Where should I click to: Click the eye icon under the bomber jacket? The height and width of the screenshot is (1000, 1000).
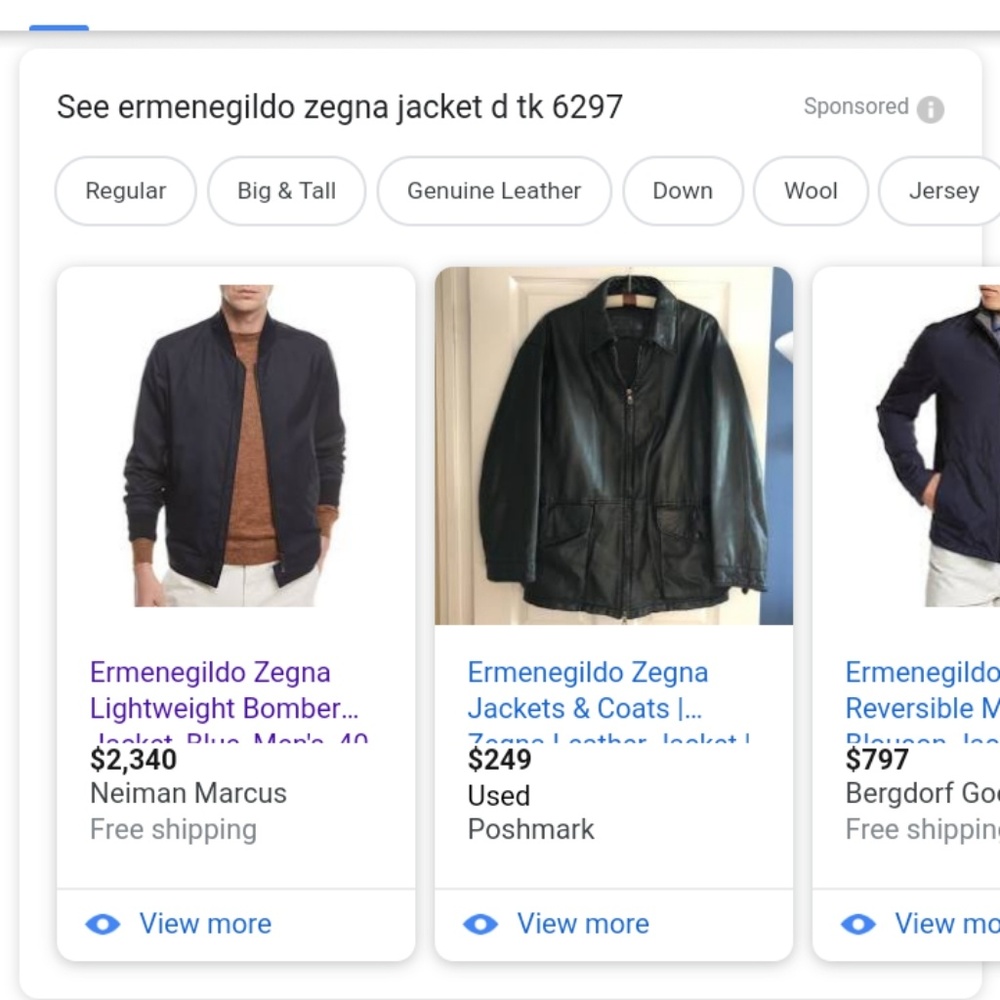(x=105, y=923)
